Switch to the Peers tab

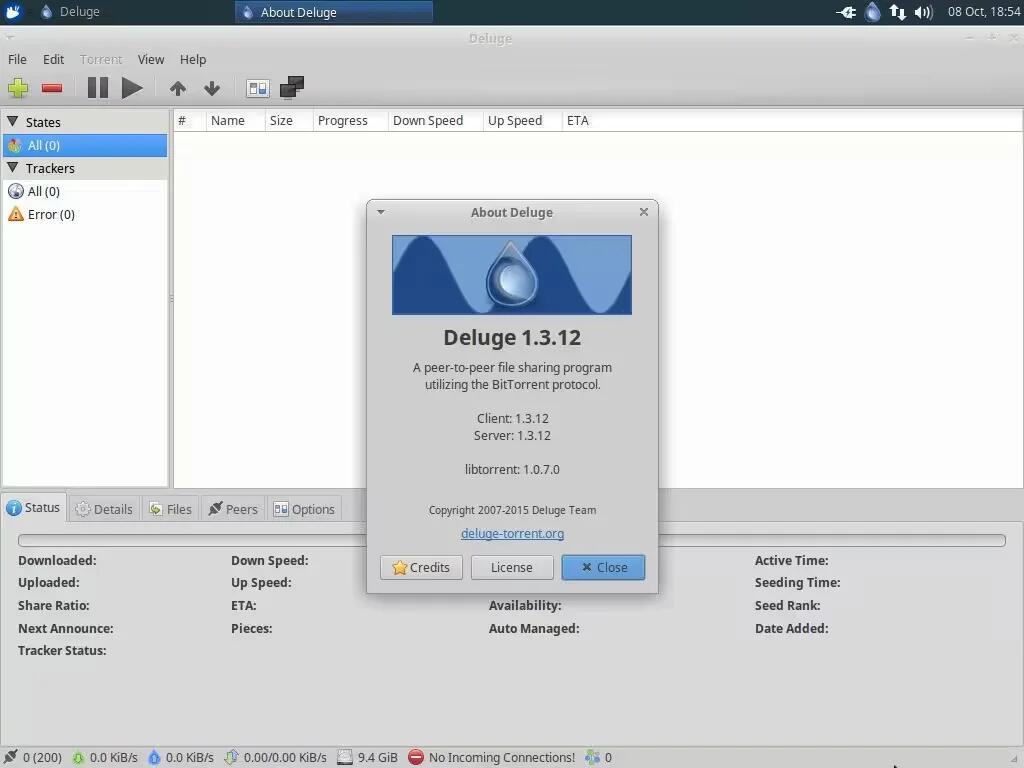[x=233, y=509]
